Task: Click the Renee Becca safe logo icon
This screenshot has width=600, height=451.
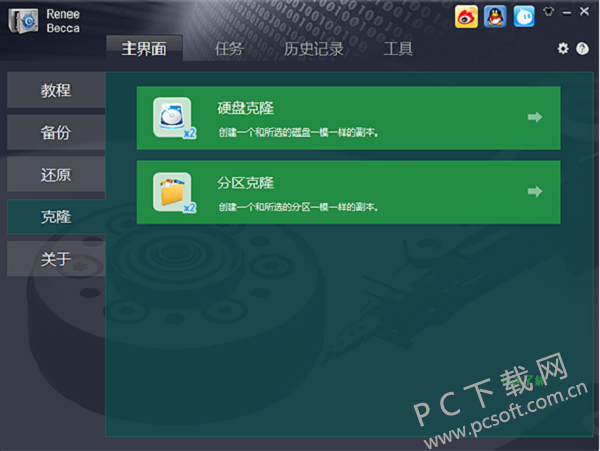Action: click(23, 21)
